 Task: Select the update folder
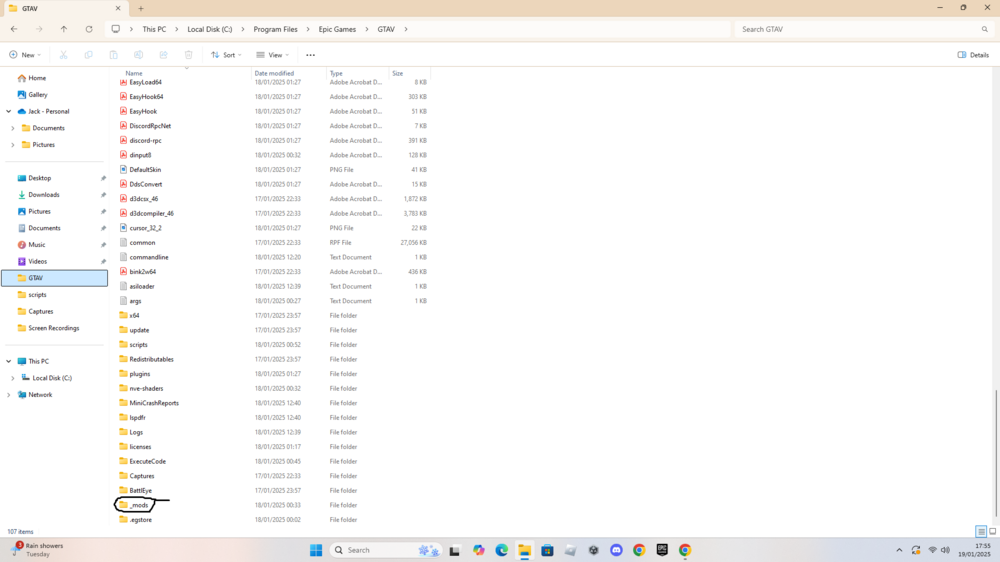pos(139,330)
